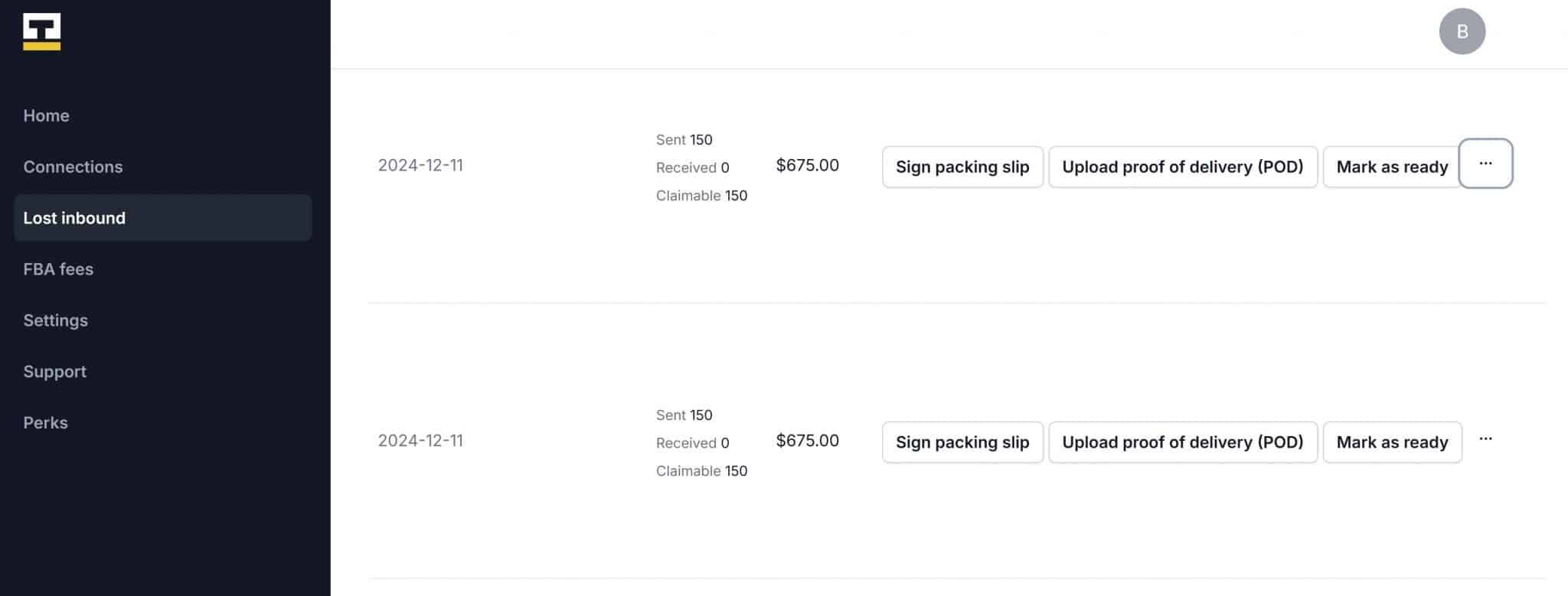Image resolution: width=1568 pixels, height=596 pixels.
Task: Mark the second shipment as ready
Action: click(x=1392, y=442)
